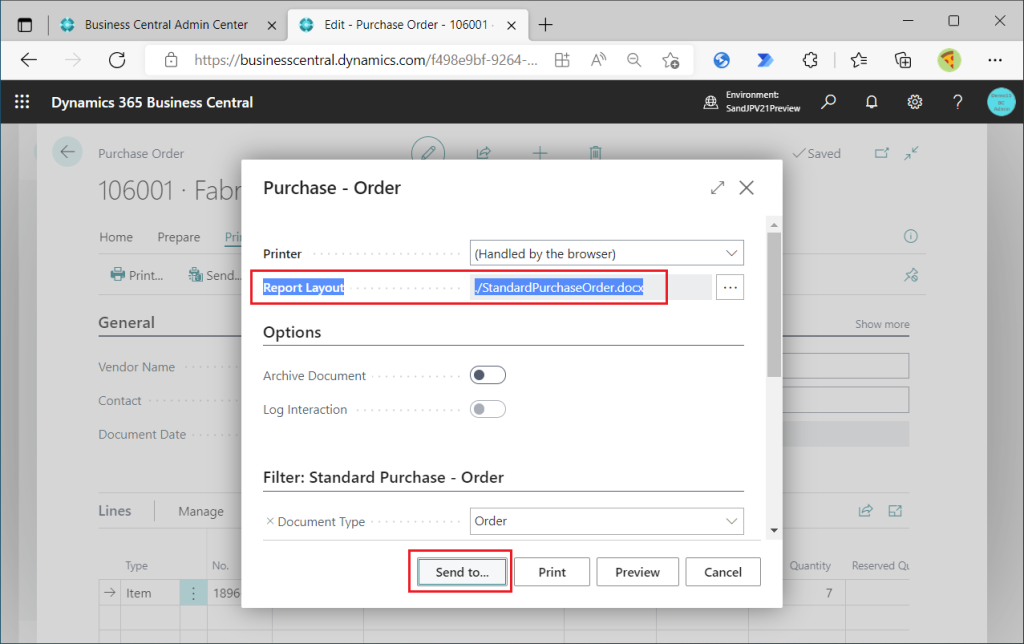
Task: Click the Print... action in the page toolbar
Action: pos(137,275)
